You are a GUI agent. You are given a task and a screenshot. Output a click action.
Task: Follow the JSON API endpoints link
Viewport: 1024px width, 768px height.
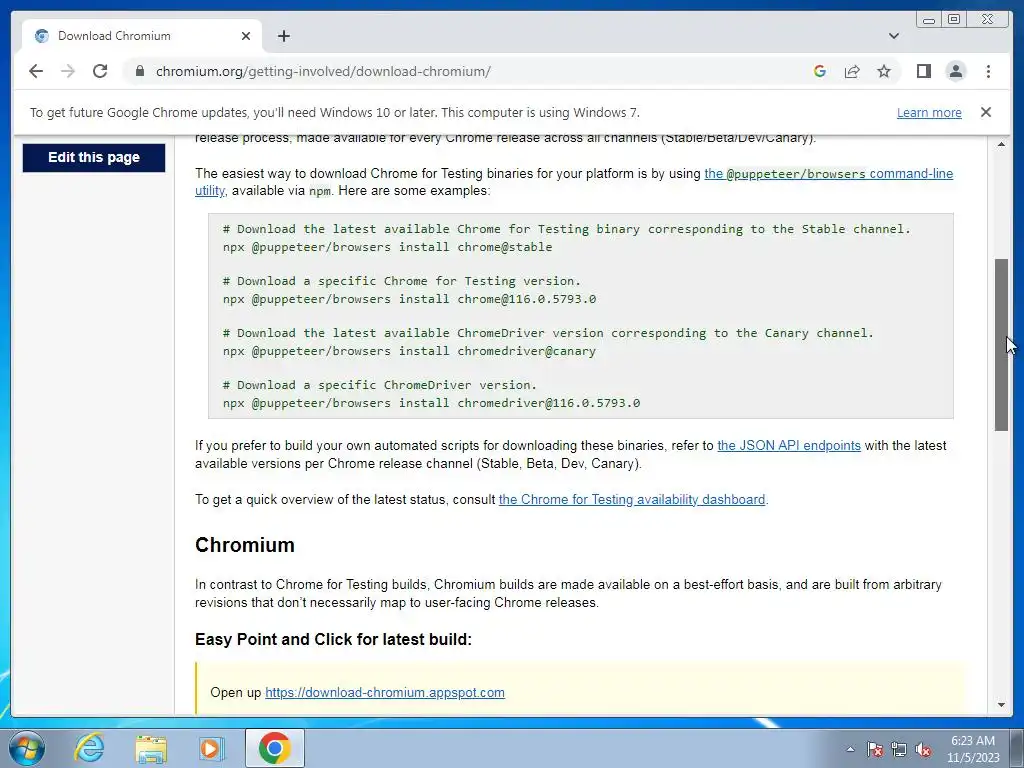pos(789,445)
